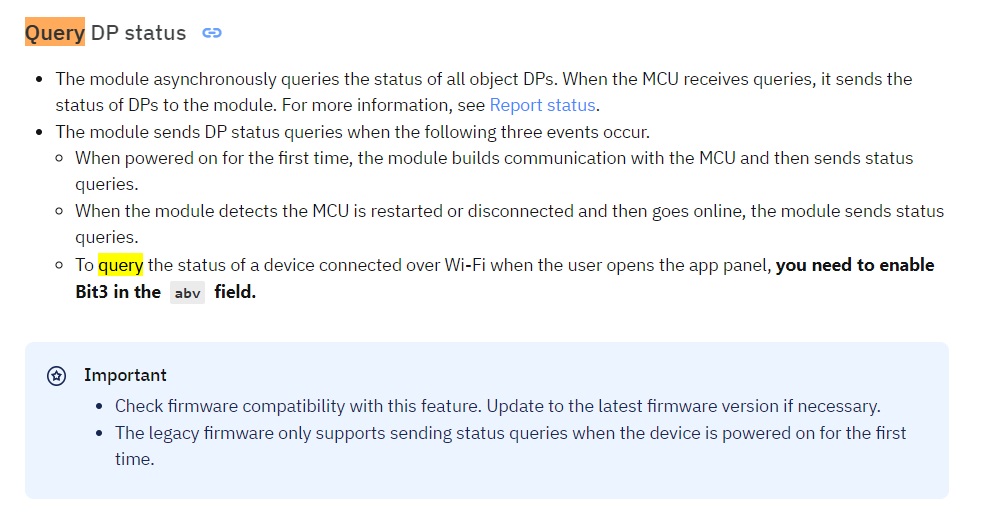Click the 'MCU is restarted or disconnected' item
Screen dimensions: 986x517
coord(509,224)
